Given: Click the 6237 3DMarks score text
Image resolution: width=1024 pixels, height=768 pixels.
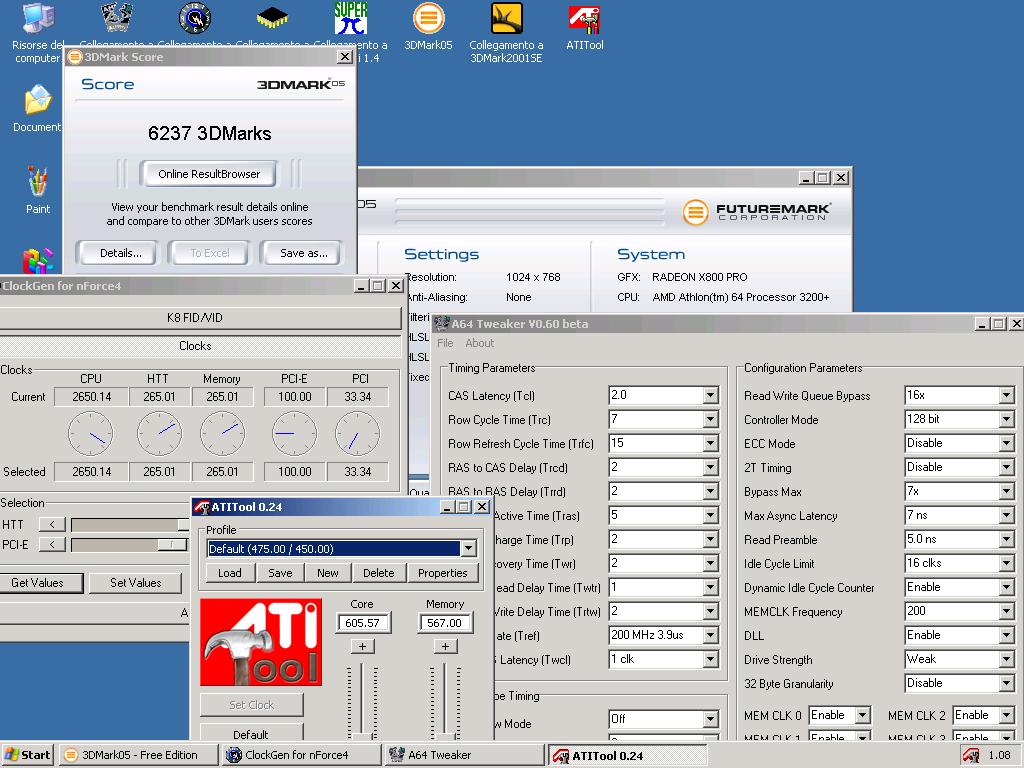Looking at the screenshot, I should (x=210, y=133).
